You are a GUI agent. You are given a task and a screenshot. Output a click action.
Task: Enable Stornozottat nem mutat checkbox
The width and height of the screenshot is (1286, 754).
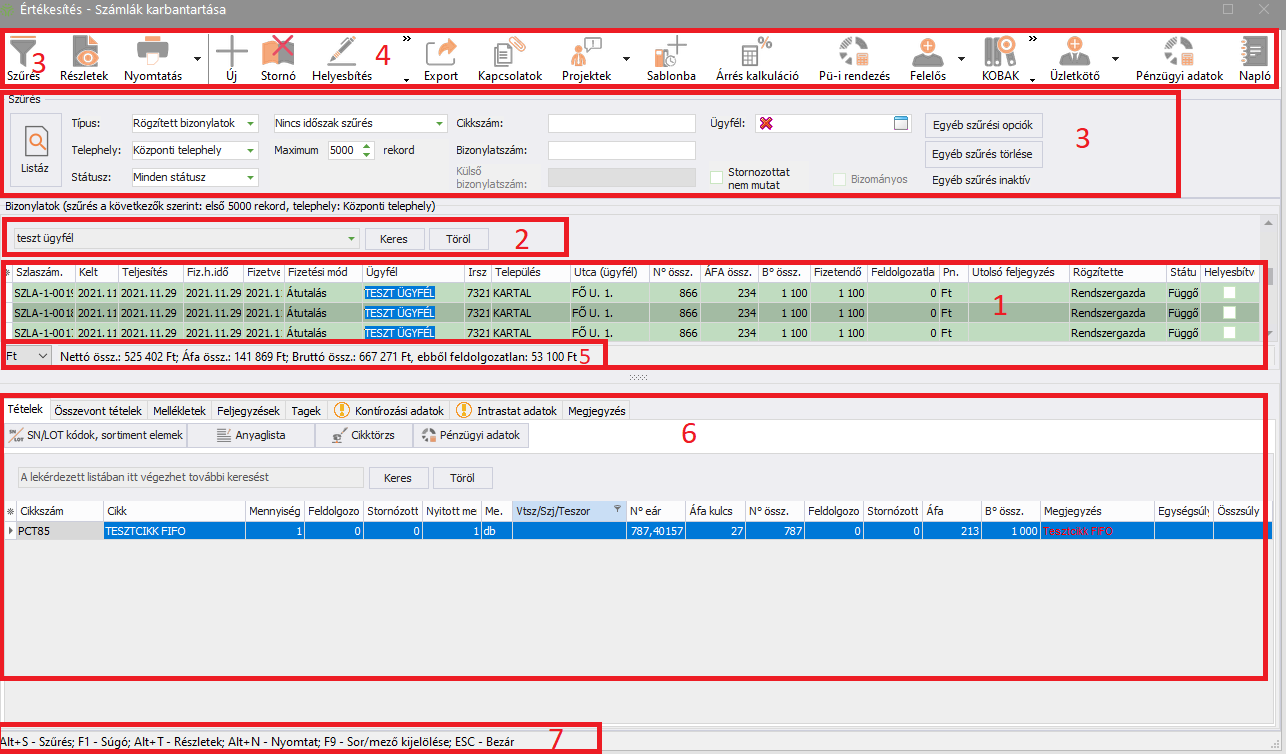(x=716, y=178)
